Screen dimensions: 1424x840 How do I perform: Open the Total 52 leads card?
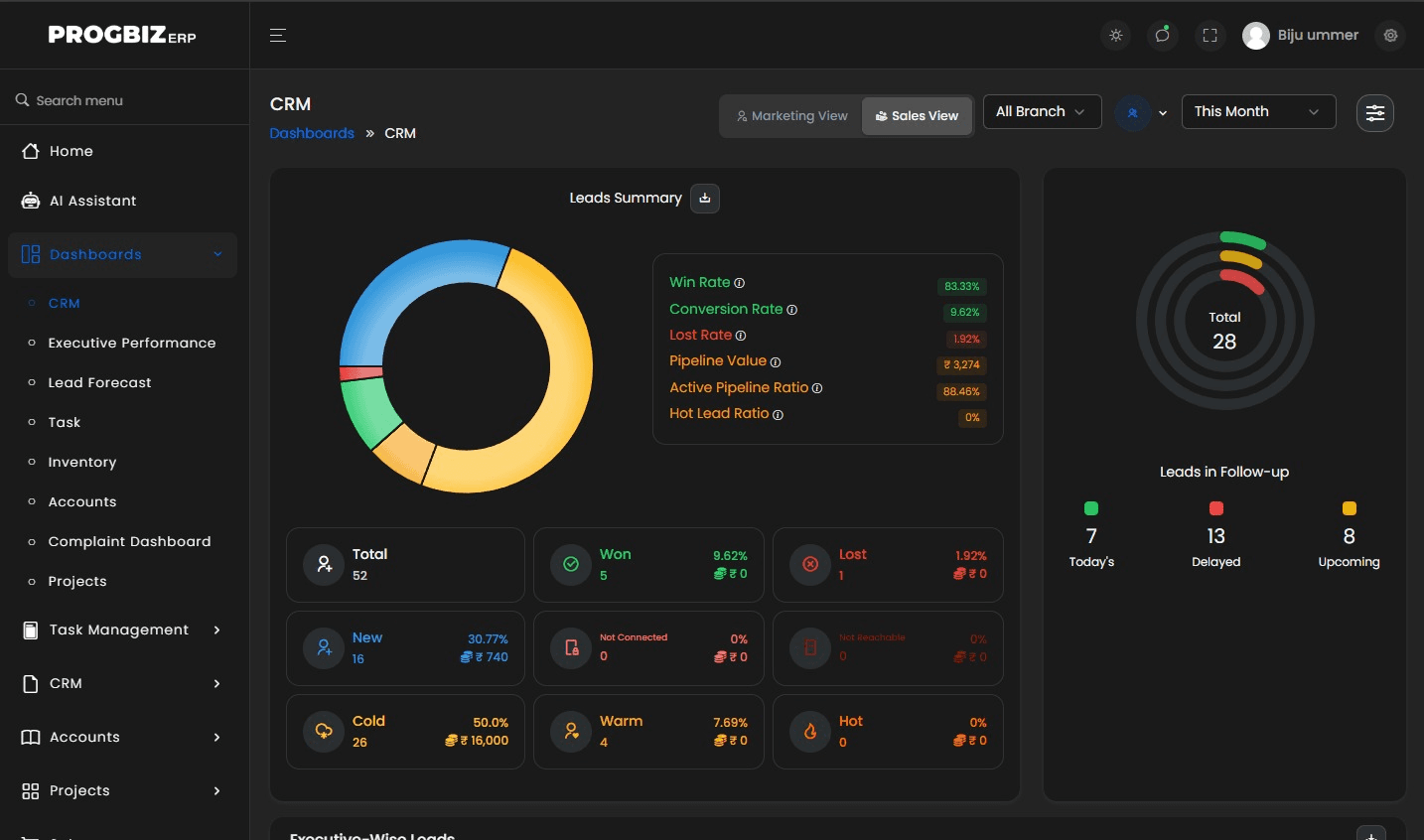point(405,565)
